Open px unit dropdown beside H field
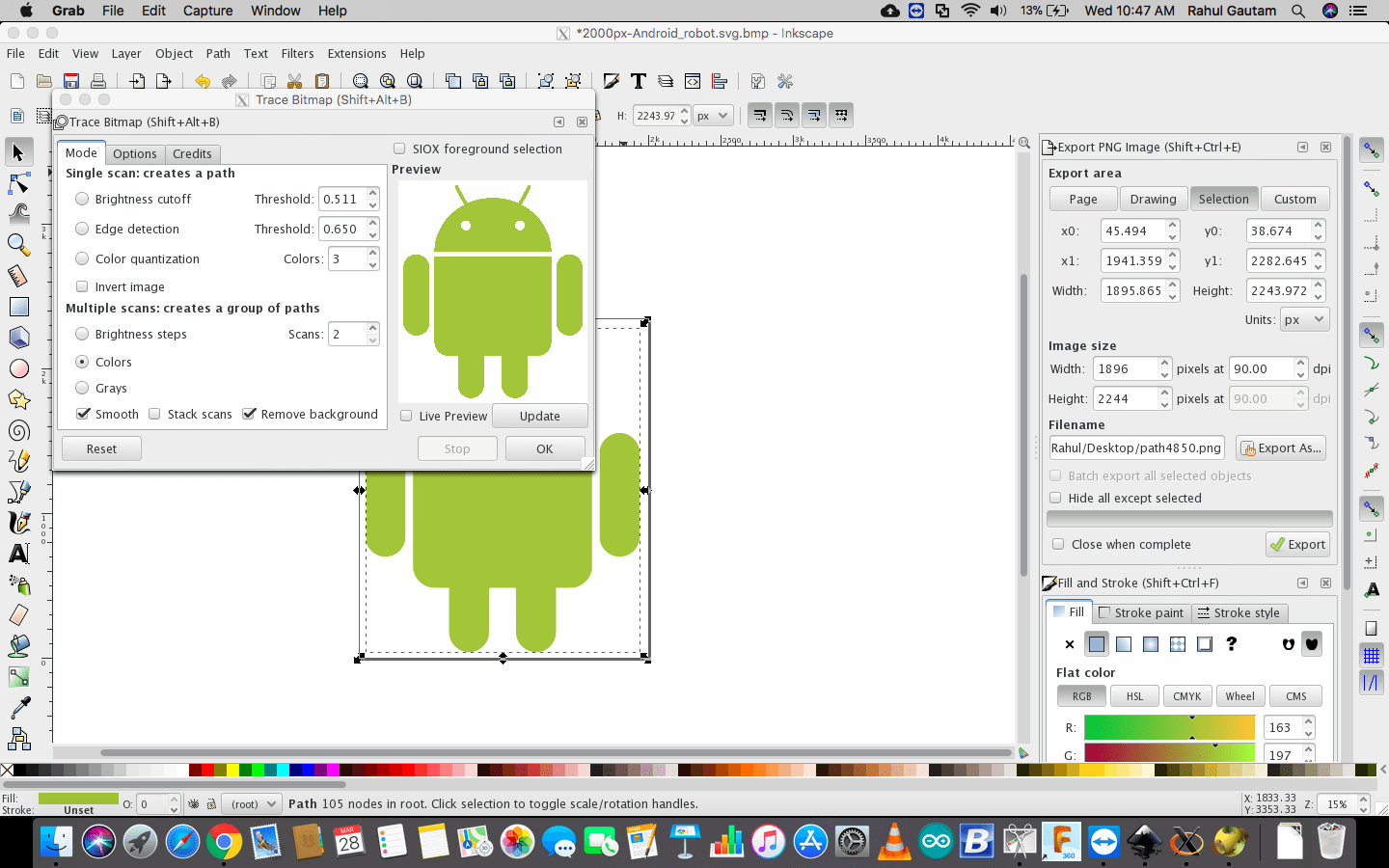This screenshot has width=1389, height=868. click(x=713, y=116)
